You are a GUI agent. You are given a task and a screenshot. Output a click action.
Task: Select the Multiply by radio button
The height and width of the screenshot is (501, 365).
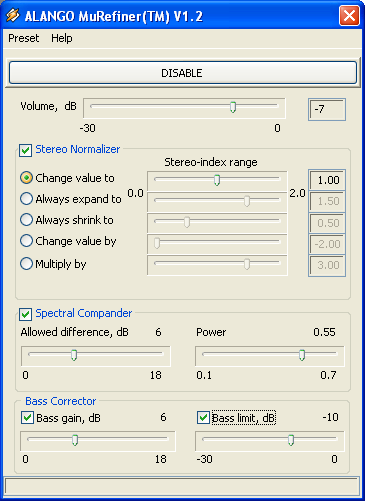pos(26,264)
